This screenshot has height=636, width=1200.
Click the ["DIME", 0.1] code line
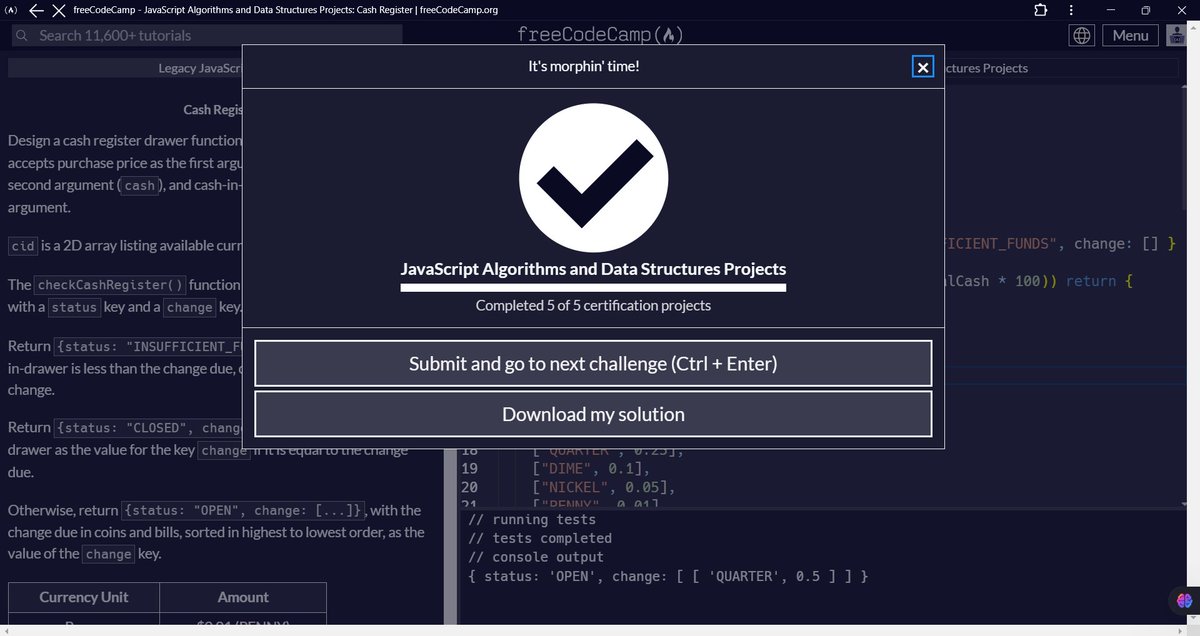coord(592,469)
